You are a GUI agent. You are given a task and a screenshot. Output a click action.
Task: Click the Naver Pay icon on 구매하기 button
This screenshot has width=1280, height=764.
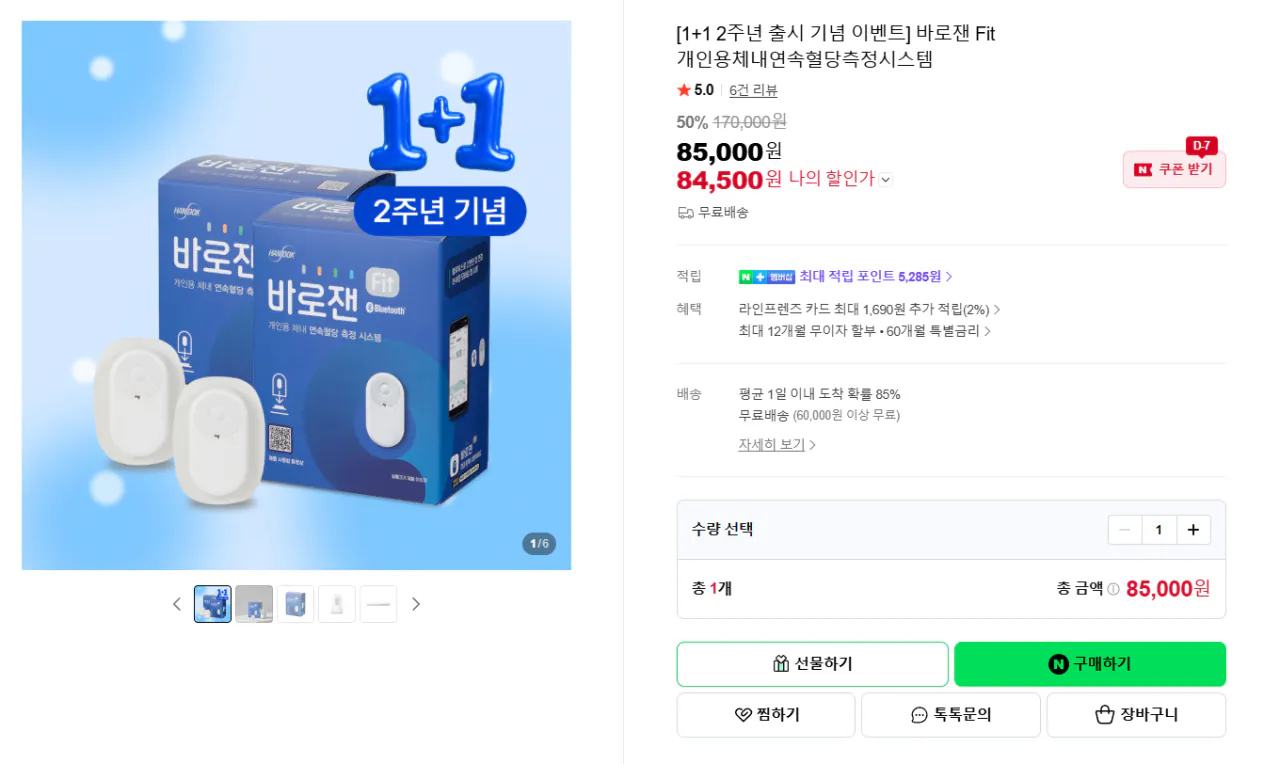coord(1058,663)
